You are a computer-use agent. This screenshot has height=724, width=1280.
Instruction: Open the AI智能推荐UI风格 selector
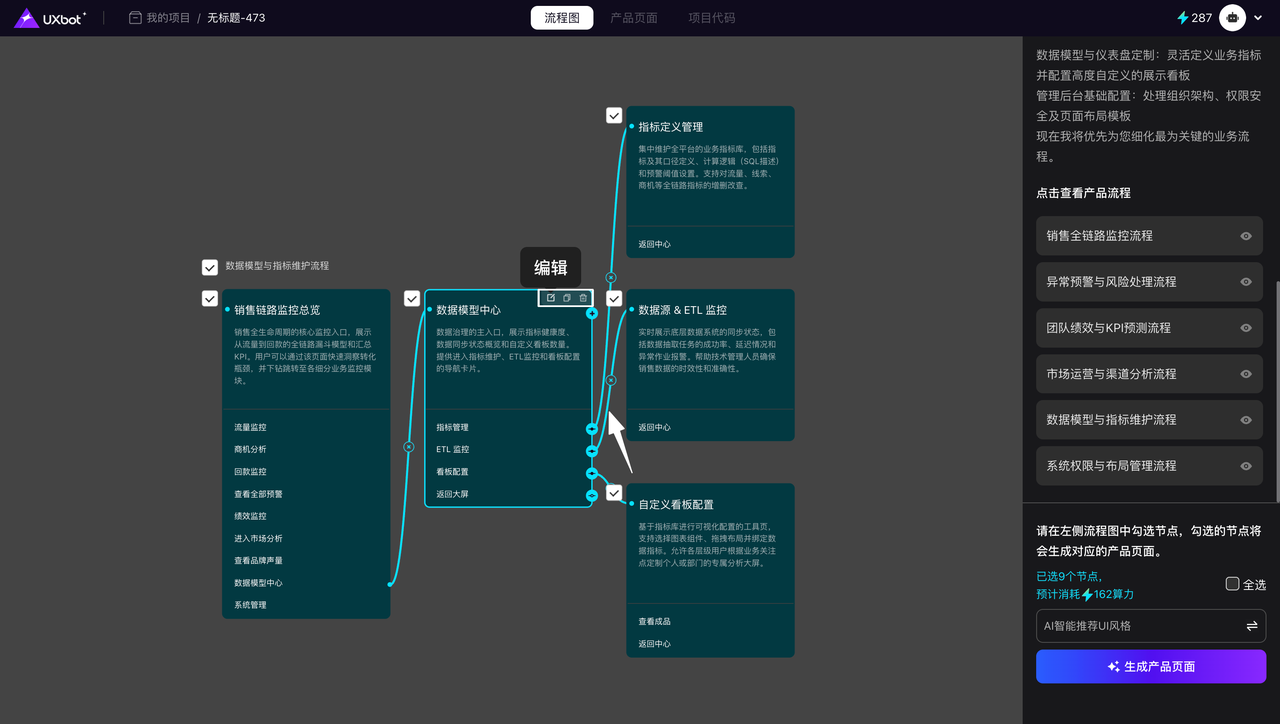tap(1138, 626)
